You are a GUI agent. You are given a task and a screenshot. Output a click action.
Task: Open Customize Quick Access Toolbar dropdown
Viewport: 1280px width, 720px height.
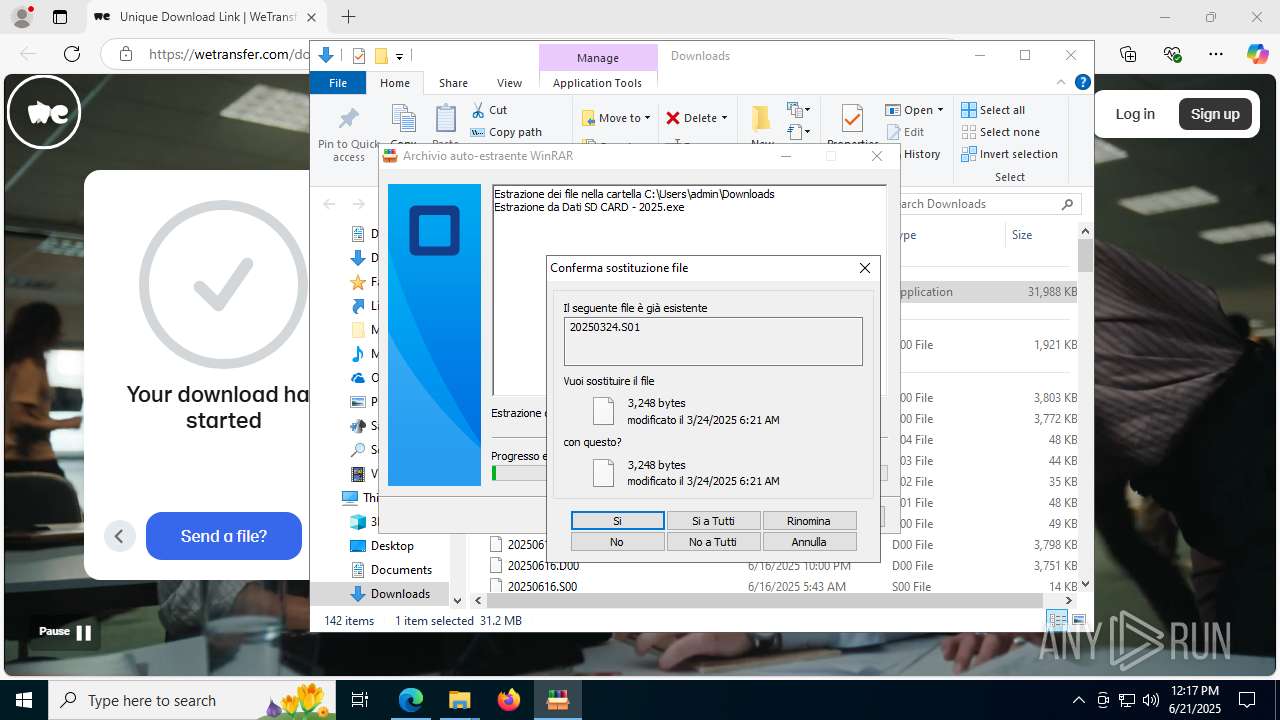tap(399, 56)
